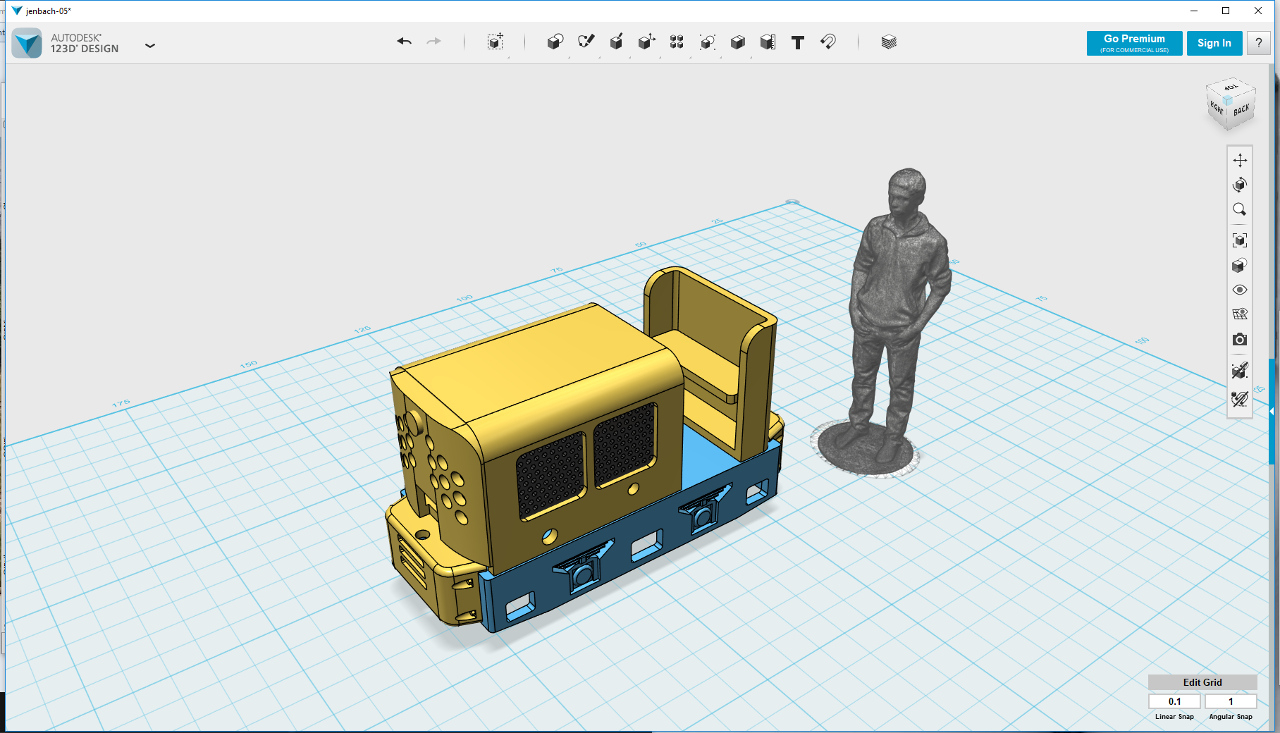
Task: Open the Transform tool
Action: pyautogui.click(x=495, y=42)
